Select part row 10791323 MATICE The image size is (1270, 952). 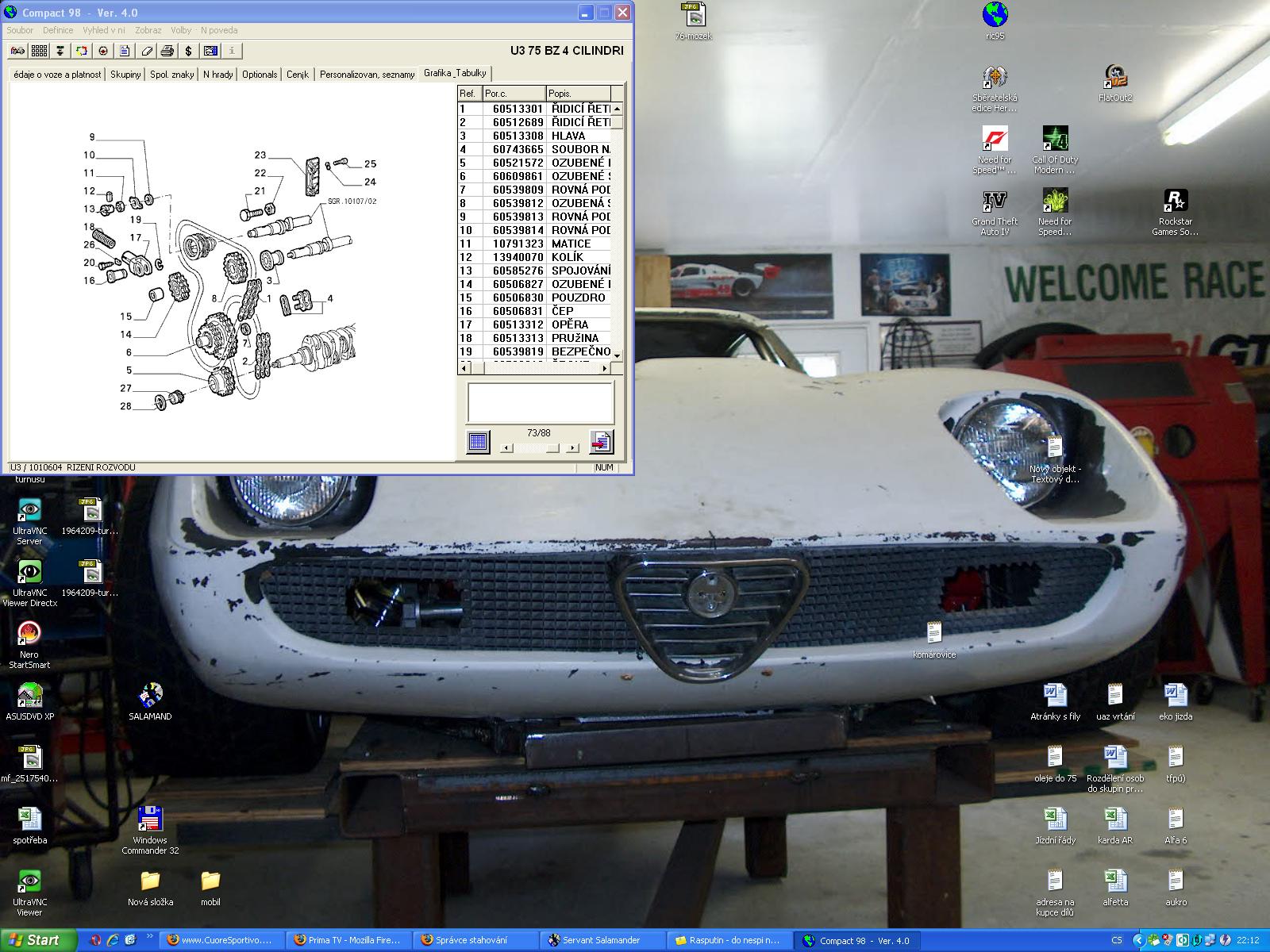pos(540,244)
